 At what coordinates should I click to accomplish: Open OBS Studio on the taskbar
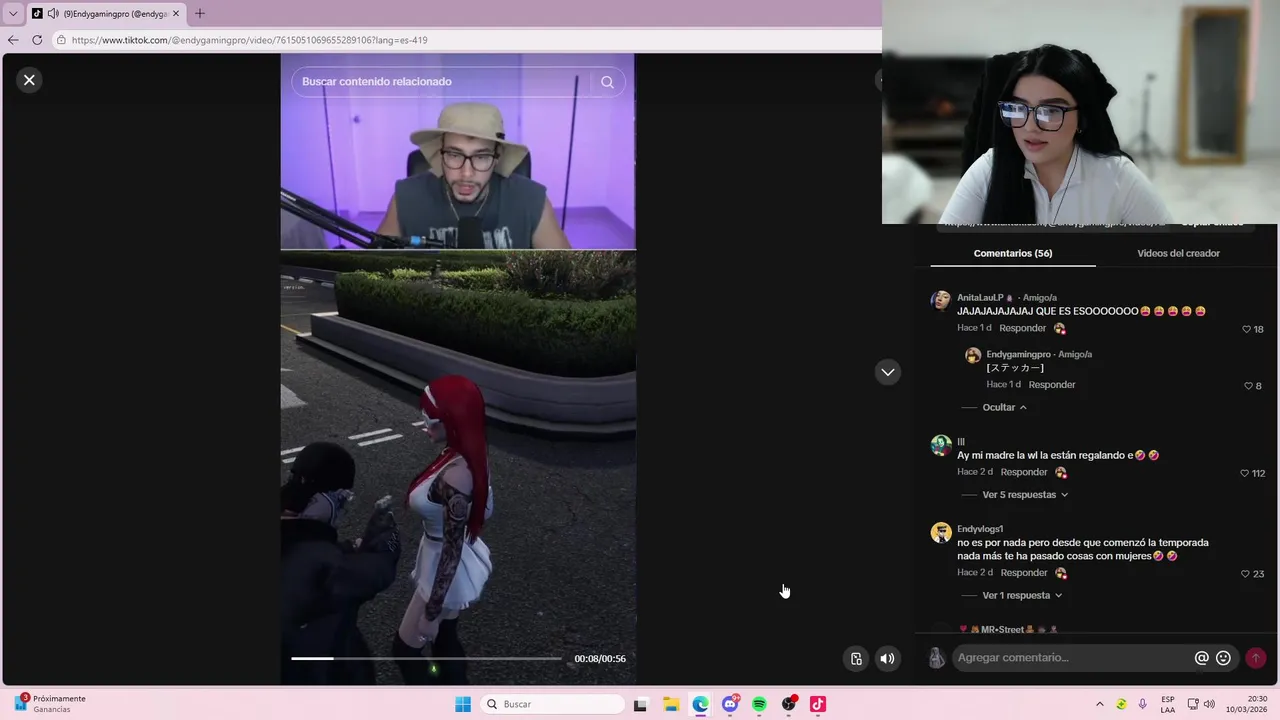click(x=789, y=704)
